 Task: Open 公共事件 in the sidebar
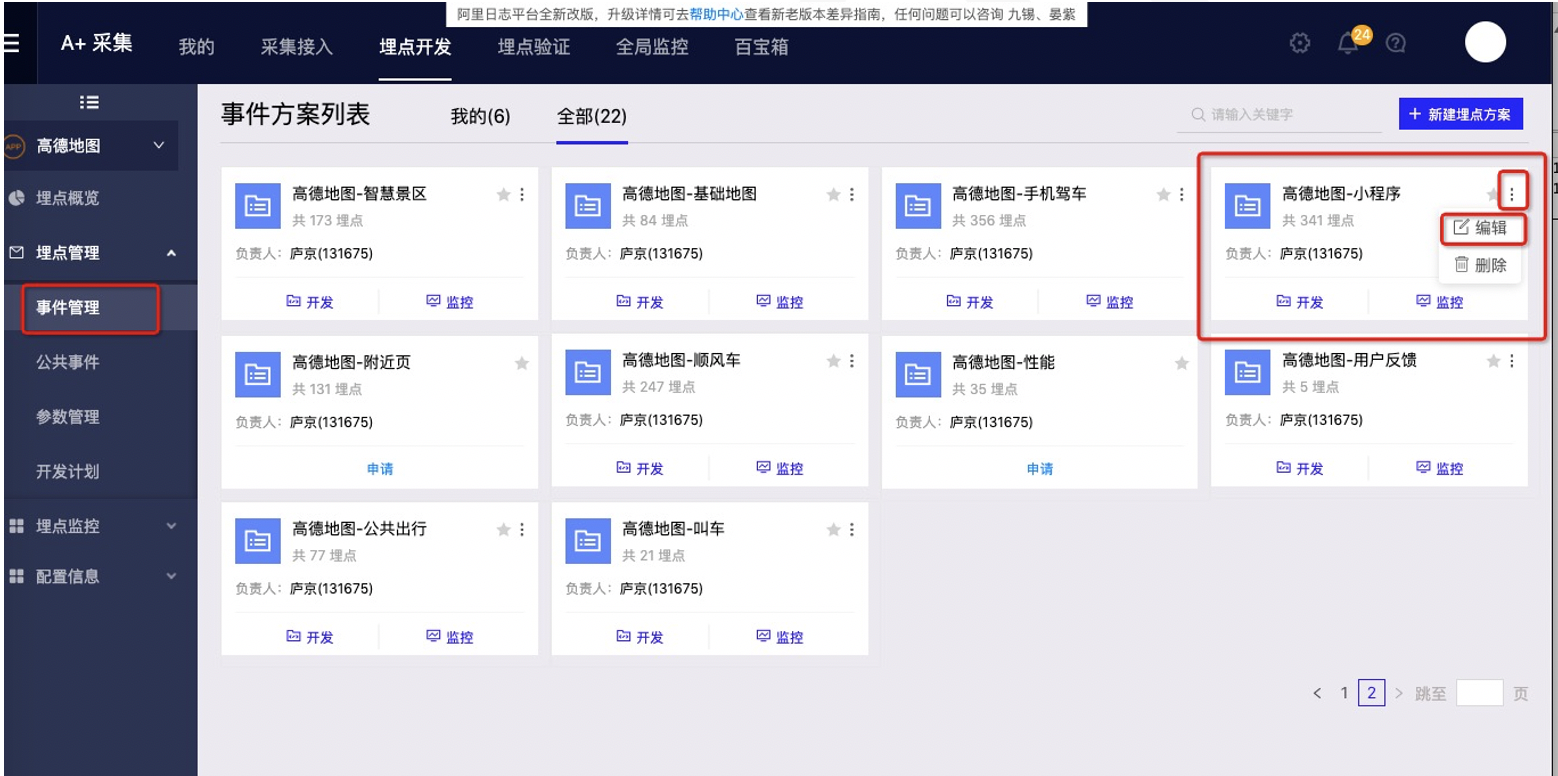pyautogui.click(x=68, y=362)
